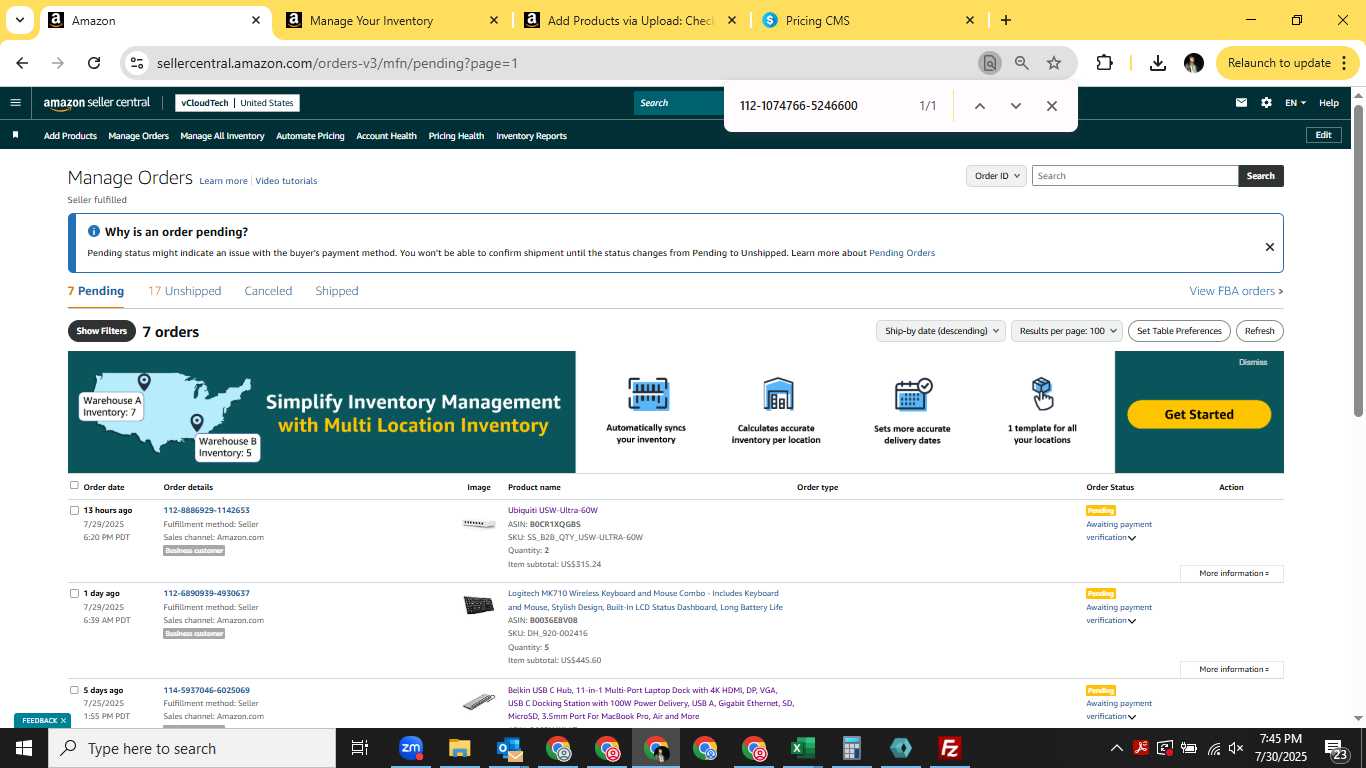Viewport: 1366px width, 768px height.
Task: Switch to the Unshipped orders tab
Action: pyautogui.click(x=185, y=291)
